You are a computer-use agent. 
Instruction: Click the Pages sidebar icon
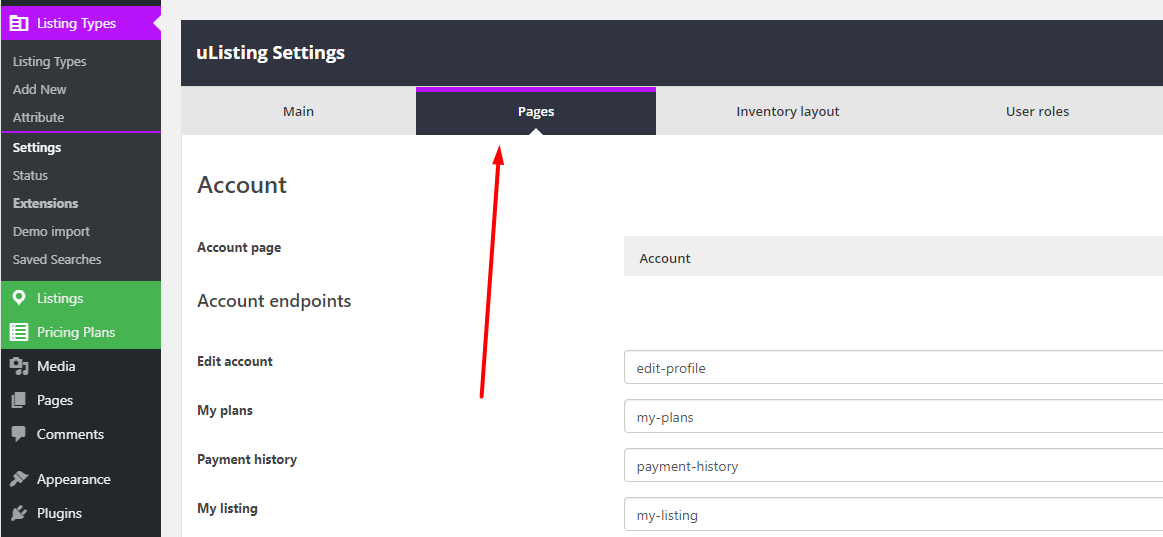tap(19, 400)
